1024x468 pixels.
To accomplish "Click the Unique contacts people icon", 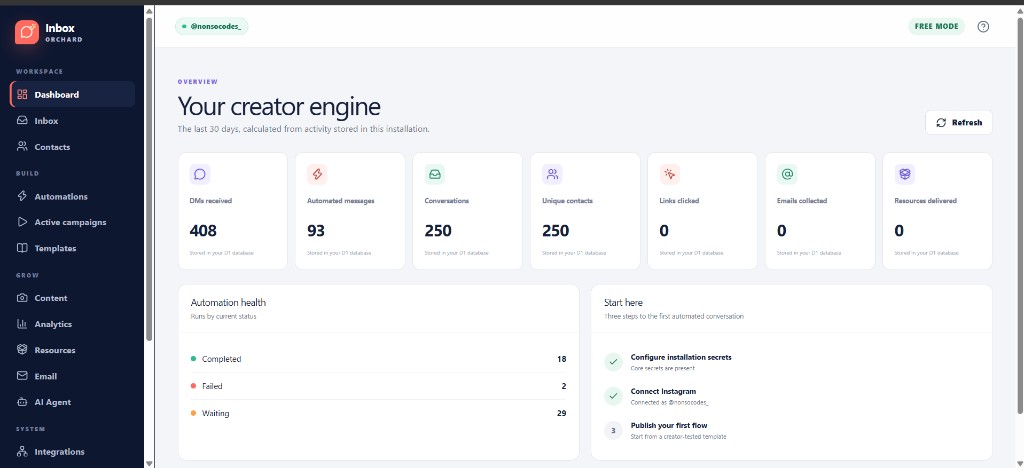I will [x=552, y=174].
